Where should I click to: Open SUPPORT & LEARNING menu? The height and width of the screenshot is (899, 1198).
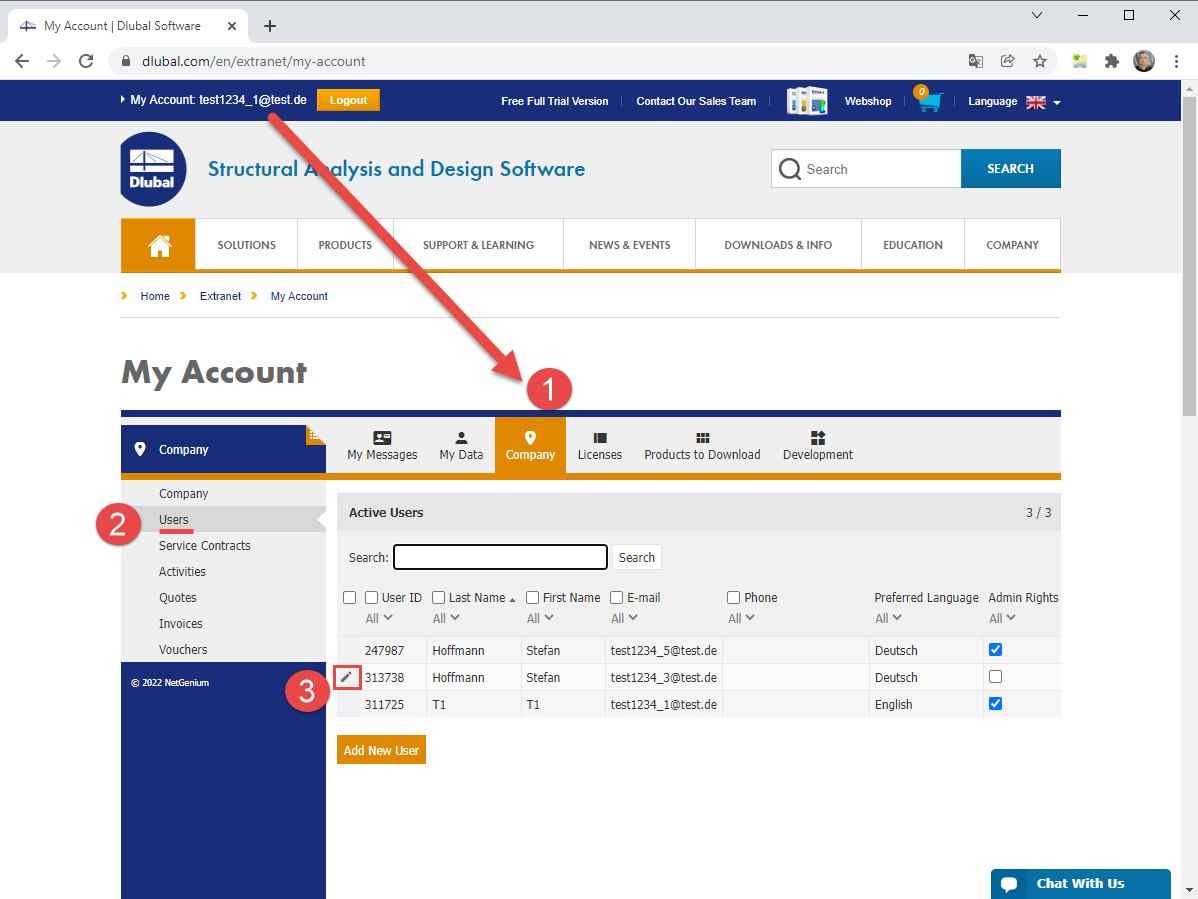click(x=478, y=245)
